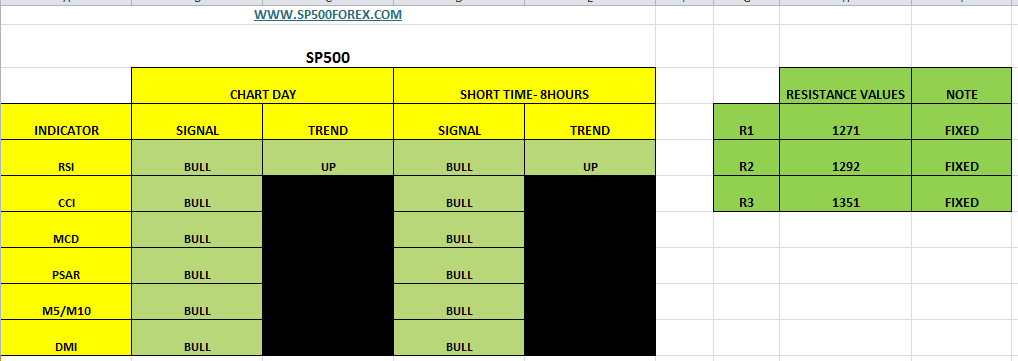Screen dimensions: 1018x361
Task: Click the PSAR indicator label cell
Action: [66, 266]
